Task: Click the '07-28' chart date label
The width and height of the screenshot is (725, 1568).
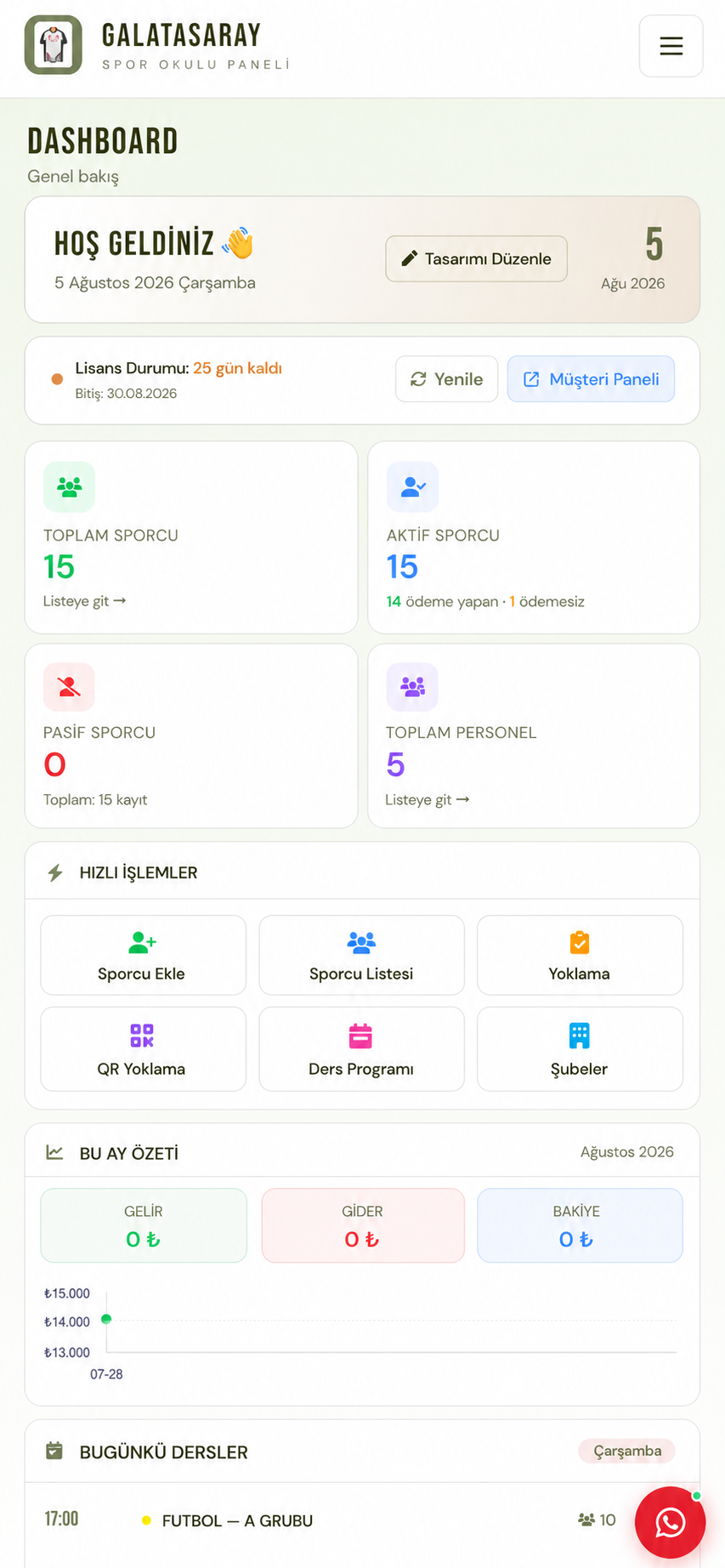Action: [x=106, y=1374]
